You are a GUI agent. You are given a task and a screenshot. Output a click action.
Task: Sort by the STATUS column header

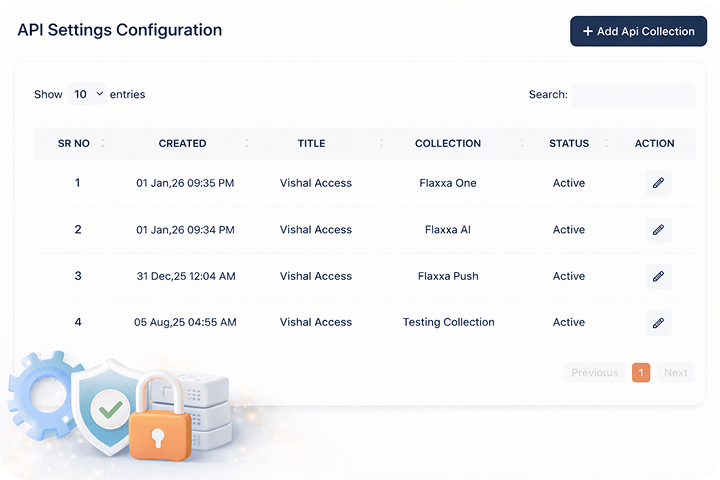pos(569,143)
